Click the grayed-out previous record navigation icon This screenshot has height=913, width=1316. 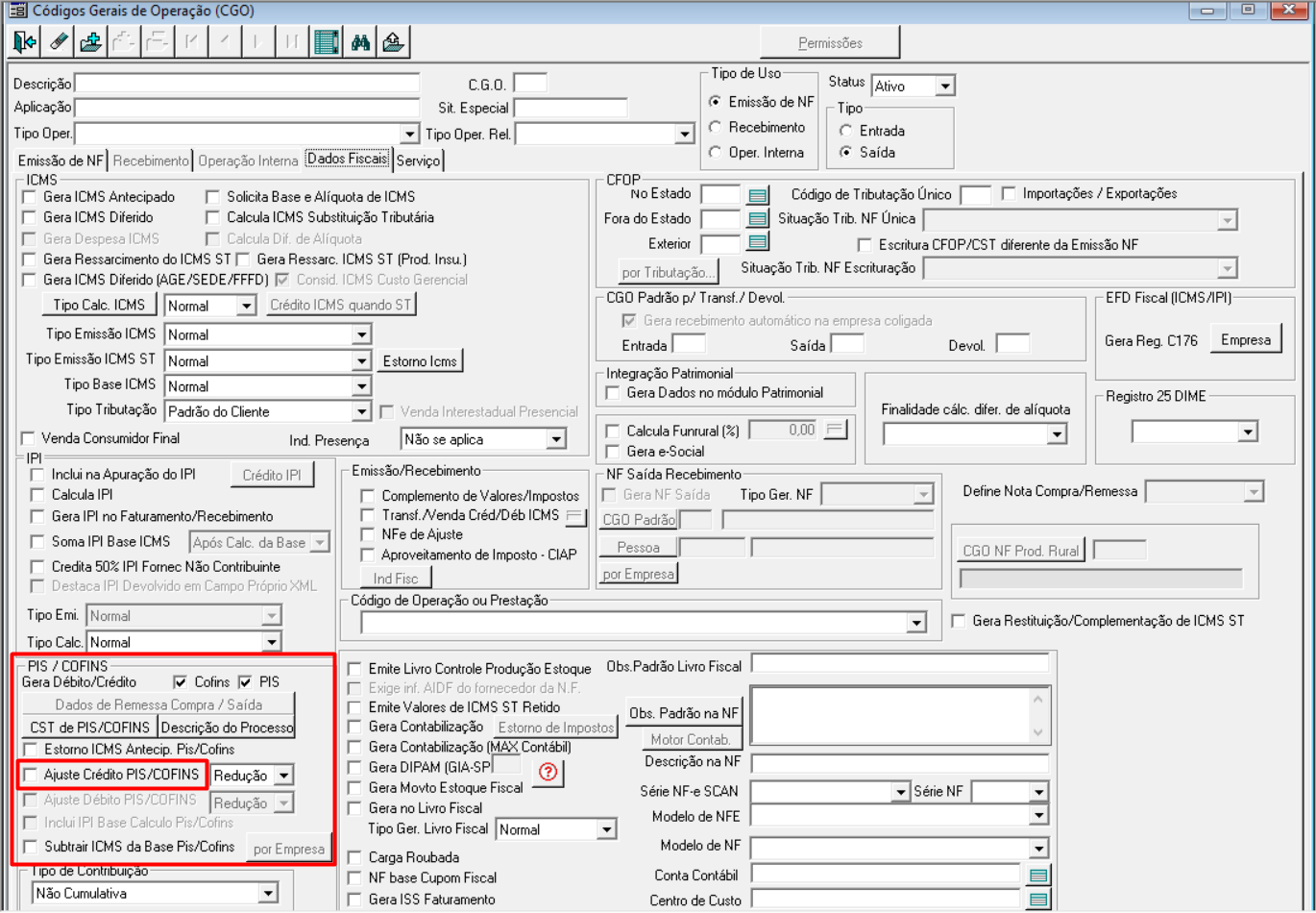click(226, 42)
